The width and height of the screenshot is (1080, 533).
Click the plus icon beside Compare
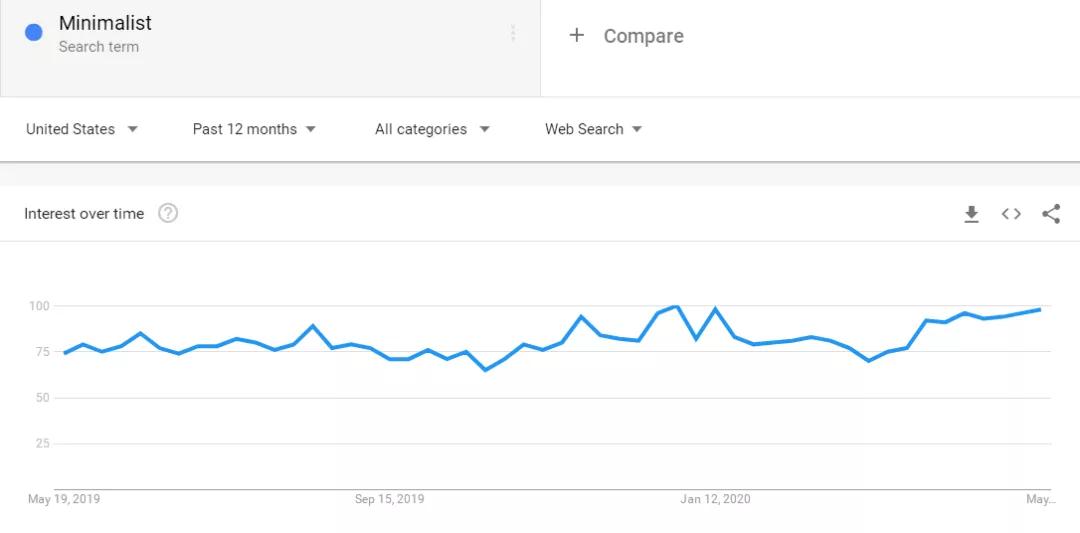[x=576, y=36]
